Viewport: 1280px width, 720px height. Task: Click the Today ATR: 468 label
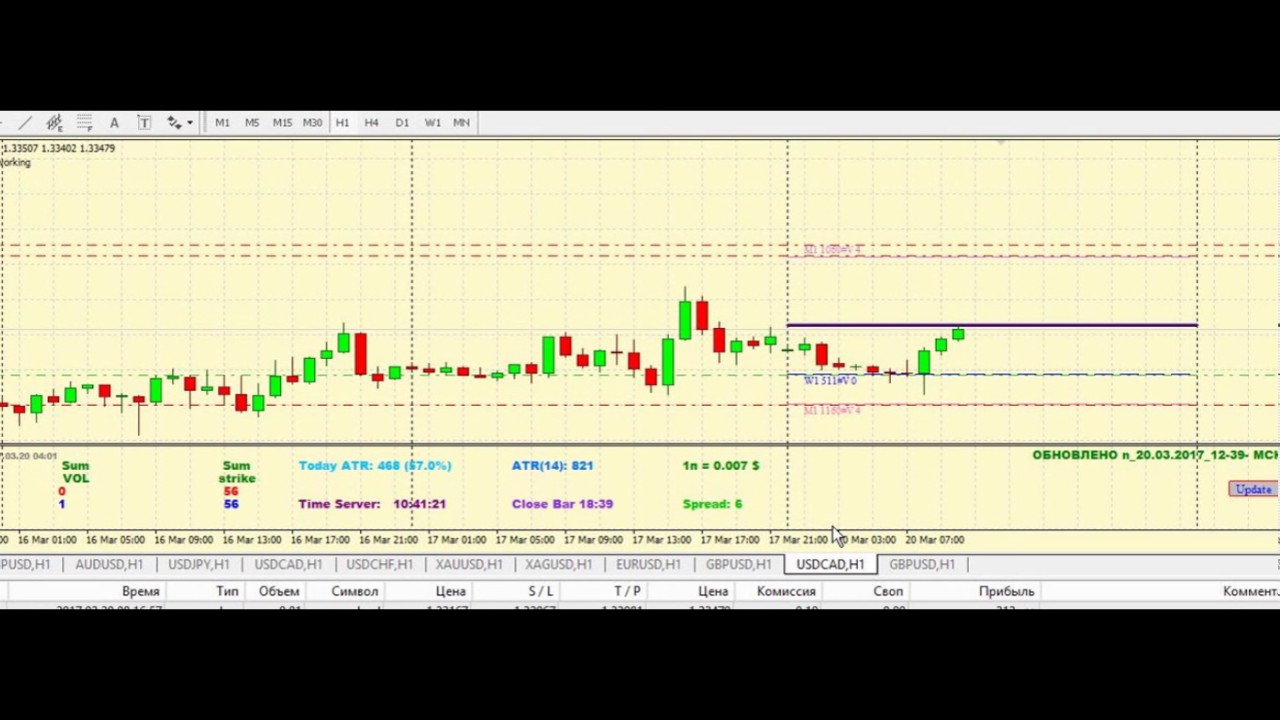click(x=375, y=465)
